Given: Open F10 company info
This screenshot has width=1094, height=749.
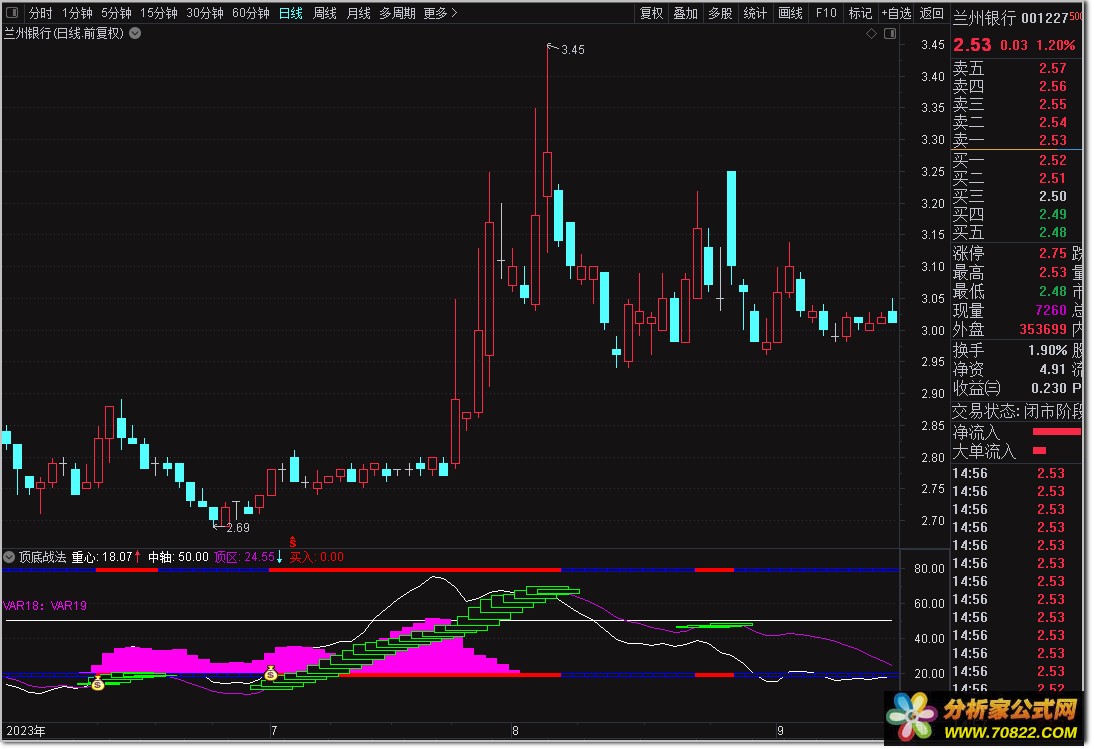Looking at the screenshot, I should (x=826, y=13).
